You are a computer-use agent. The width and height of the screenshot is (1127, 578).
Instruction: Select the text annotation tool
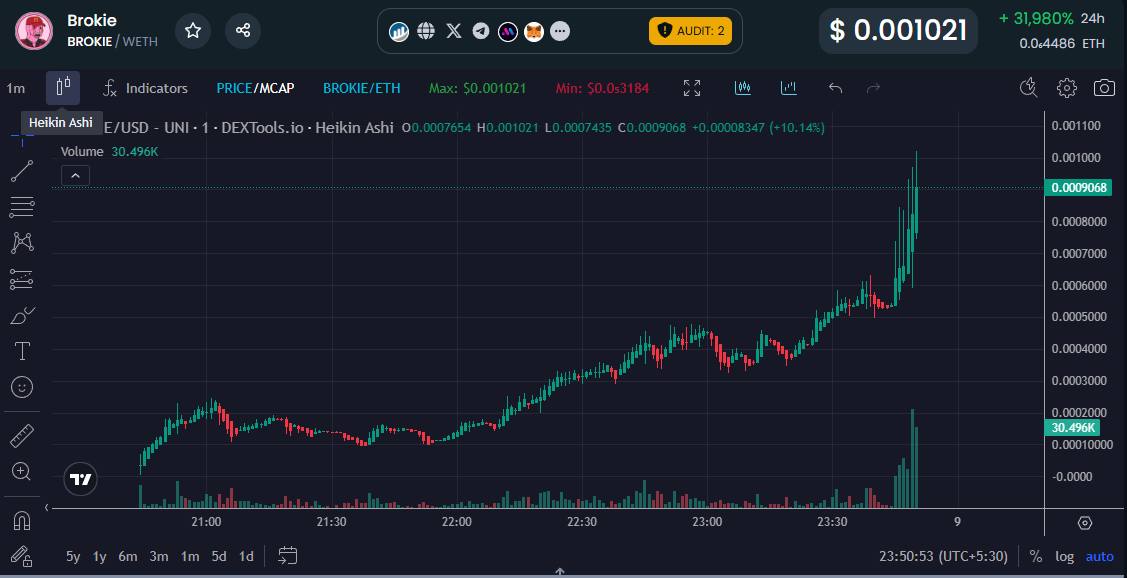[22, 352]
